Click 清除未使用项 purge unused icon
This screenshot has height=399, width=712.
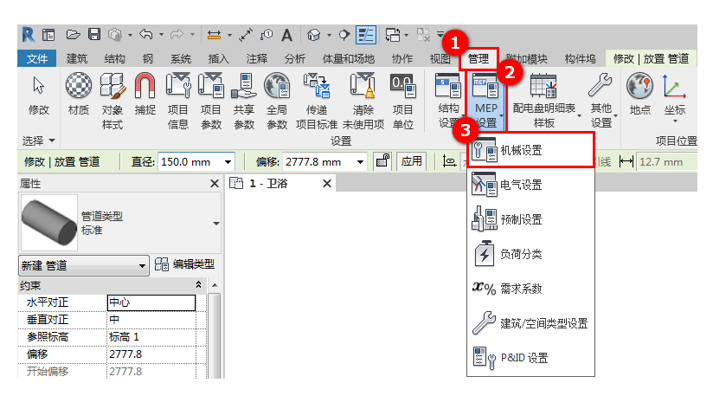(x=363, y=100)
